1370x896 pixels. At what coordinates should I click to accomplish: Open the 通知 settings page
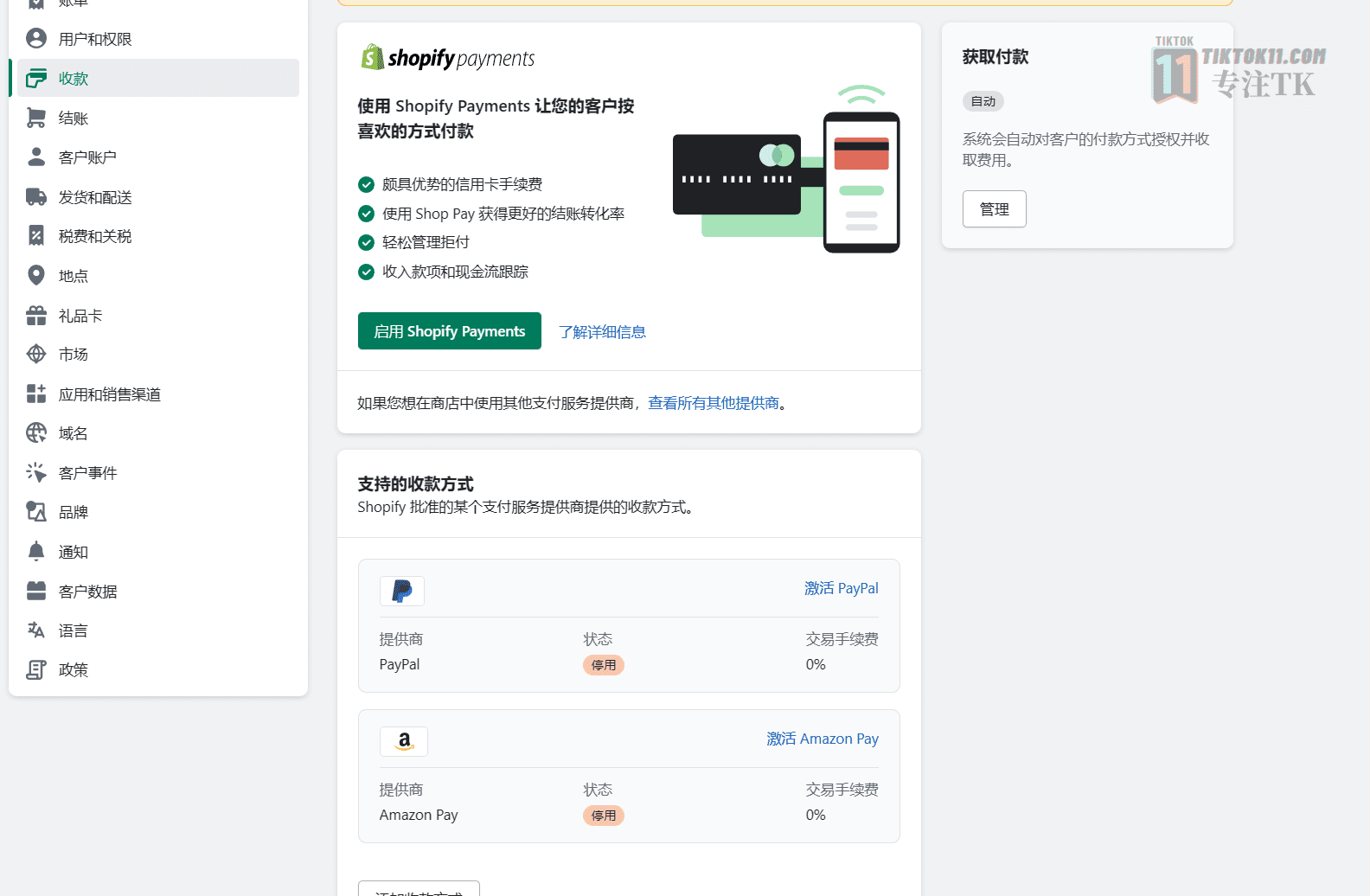pos(158,552)
